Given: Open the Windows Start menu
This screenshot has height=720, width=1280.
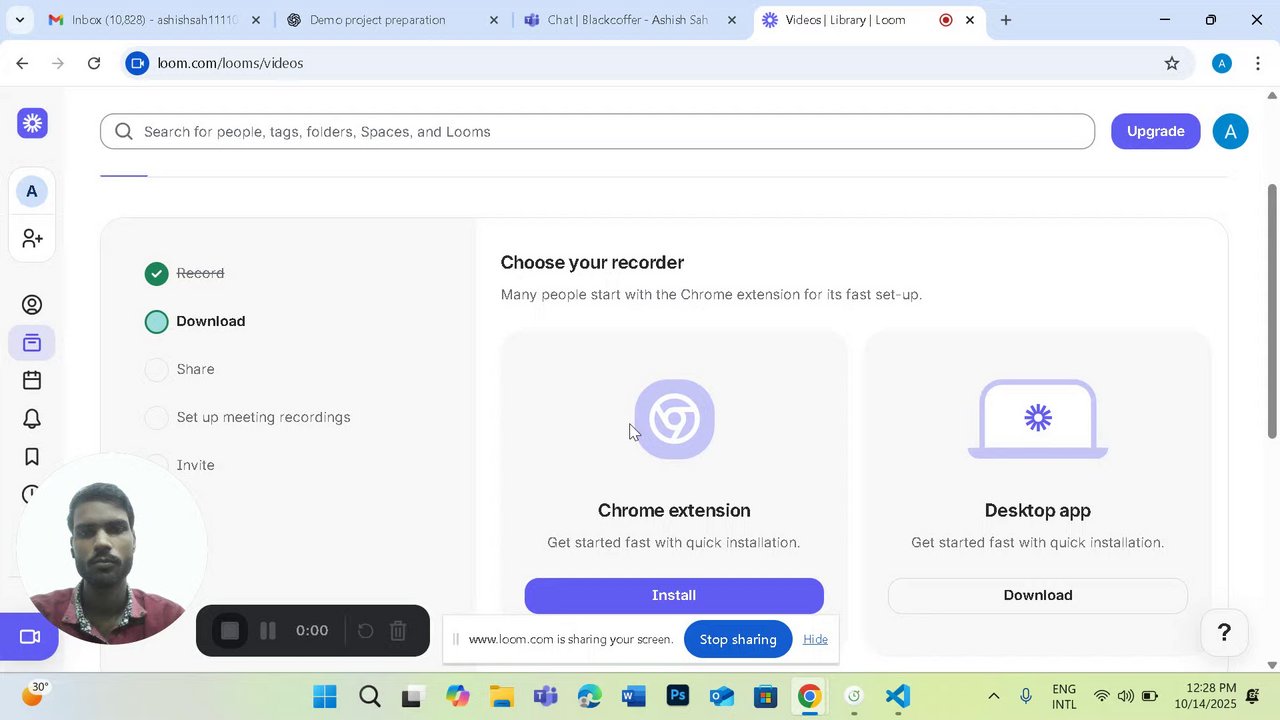Looking at the screenshot, I should point(325,696).
